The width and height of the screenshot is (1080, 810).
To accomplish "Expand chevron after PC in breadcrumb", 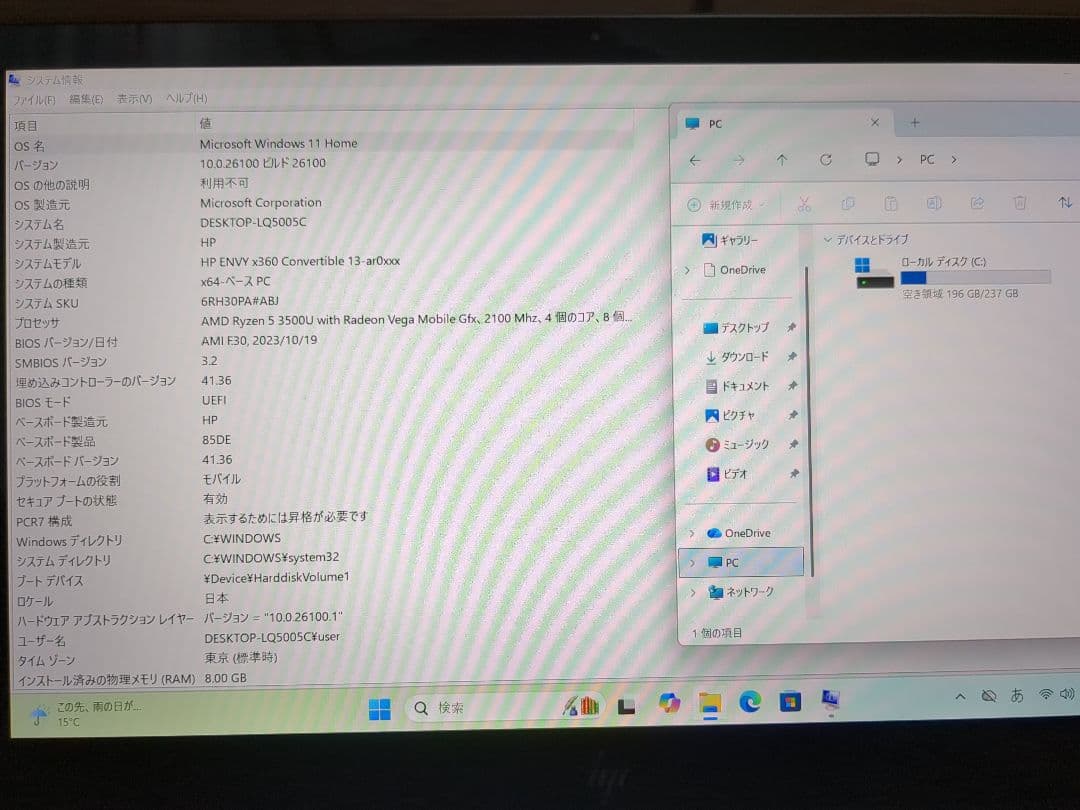I will (x=954, y=159).
